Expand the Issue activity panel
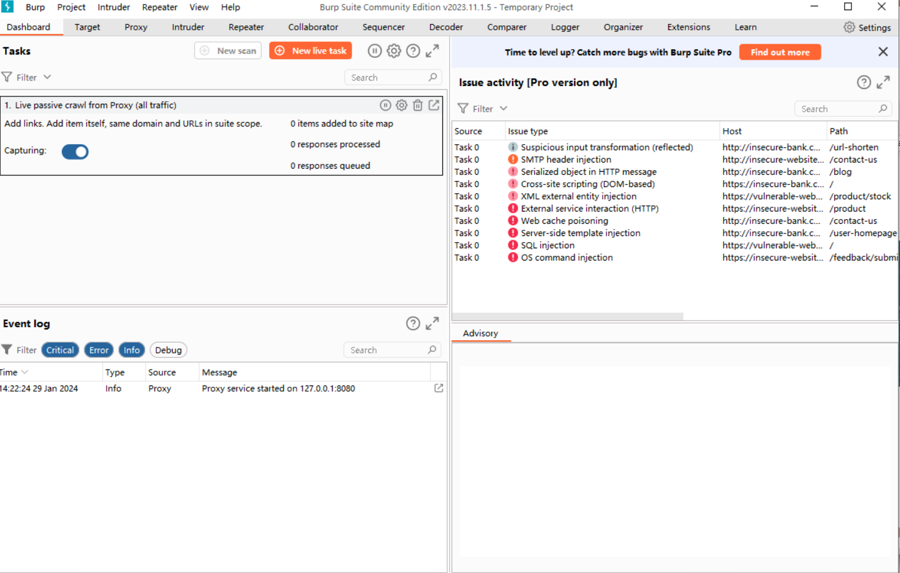Screen dimensions: 900x573 [x=883, y=83]
